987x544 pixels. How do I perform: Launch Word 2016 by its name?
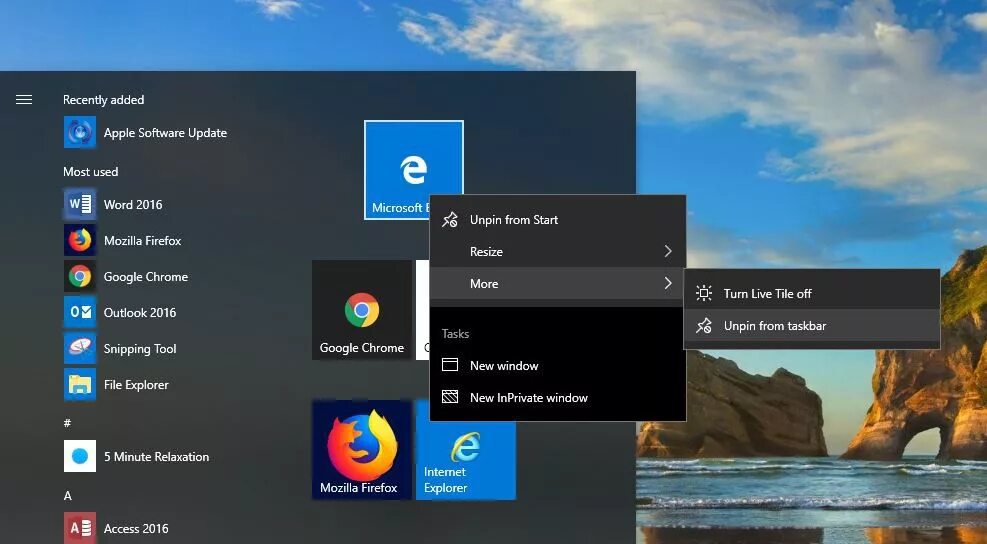(133, 205)
